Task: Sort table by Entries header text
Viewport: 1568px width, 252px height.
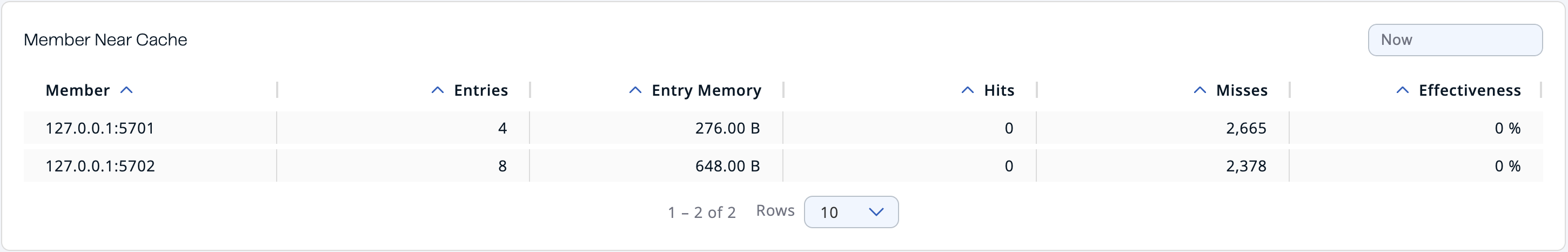Action: click(481, 91)
